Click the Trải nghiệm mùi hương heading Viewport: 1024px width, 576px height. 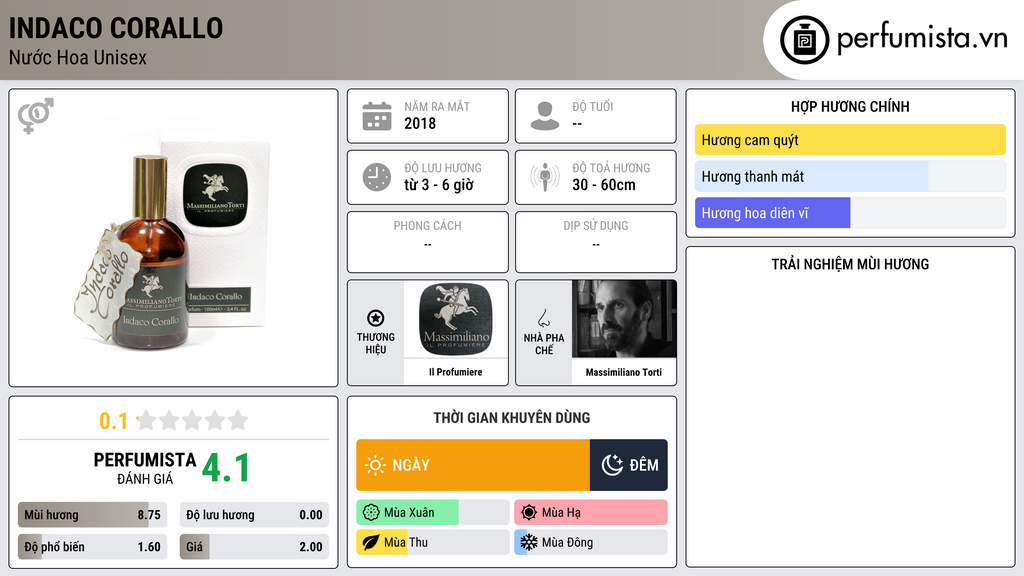tap(850, 264)
